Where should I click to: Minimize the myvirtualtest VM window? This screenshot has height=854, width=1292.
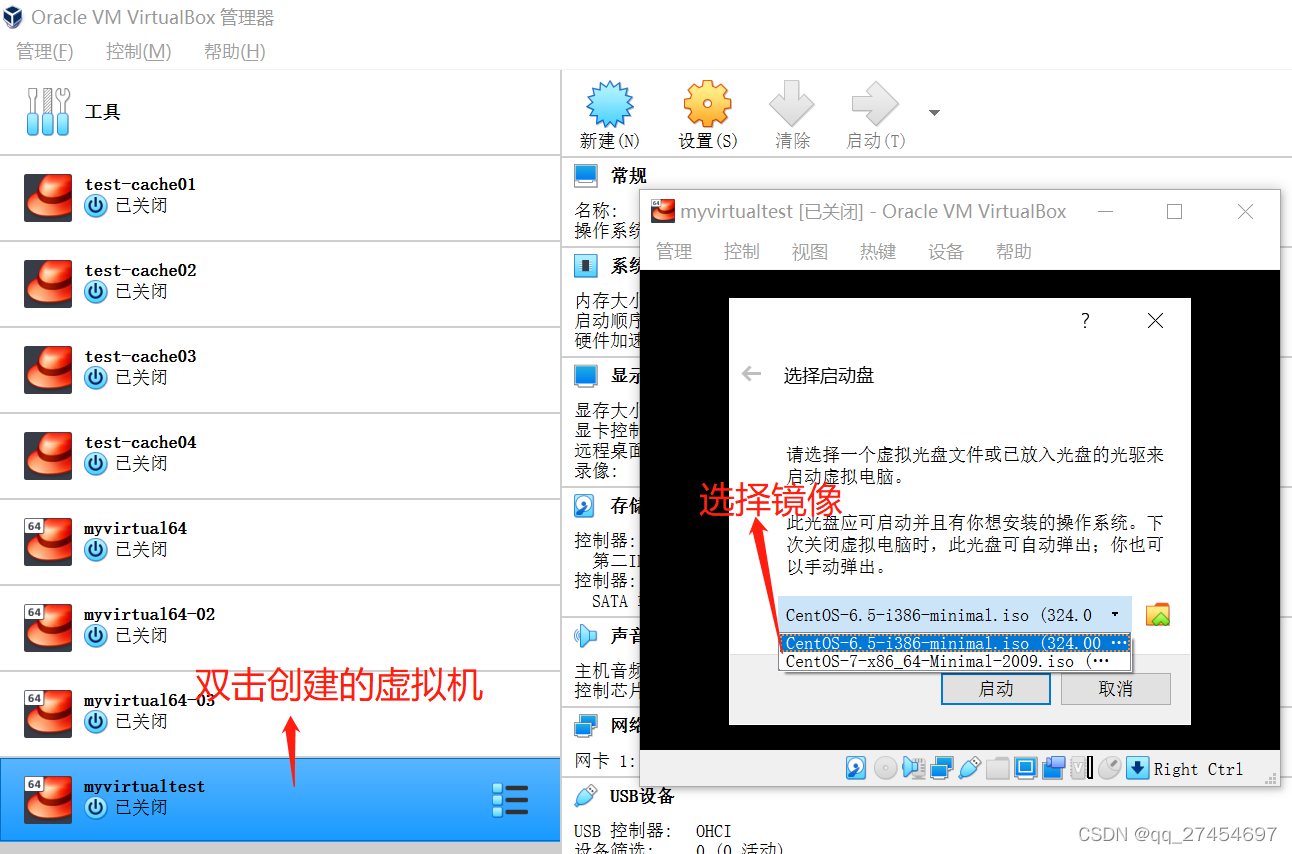[x=1105, y=211]
